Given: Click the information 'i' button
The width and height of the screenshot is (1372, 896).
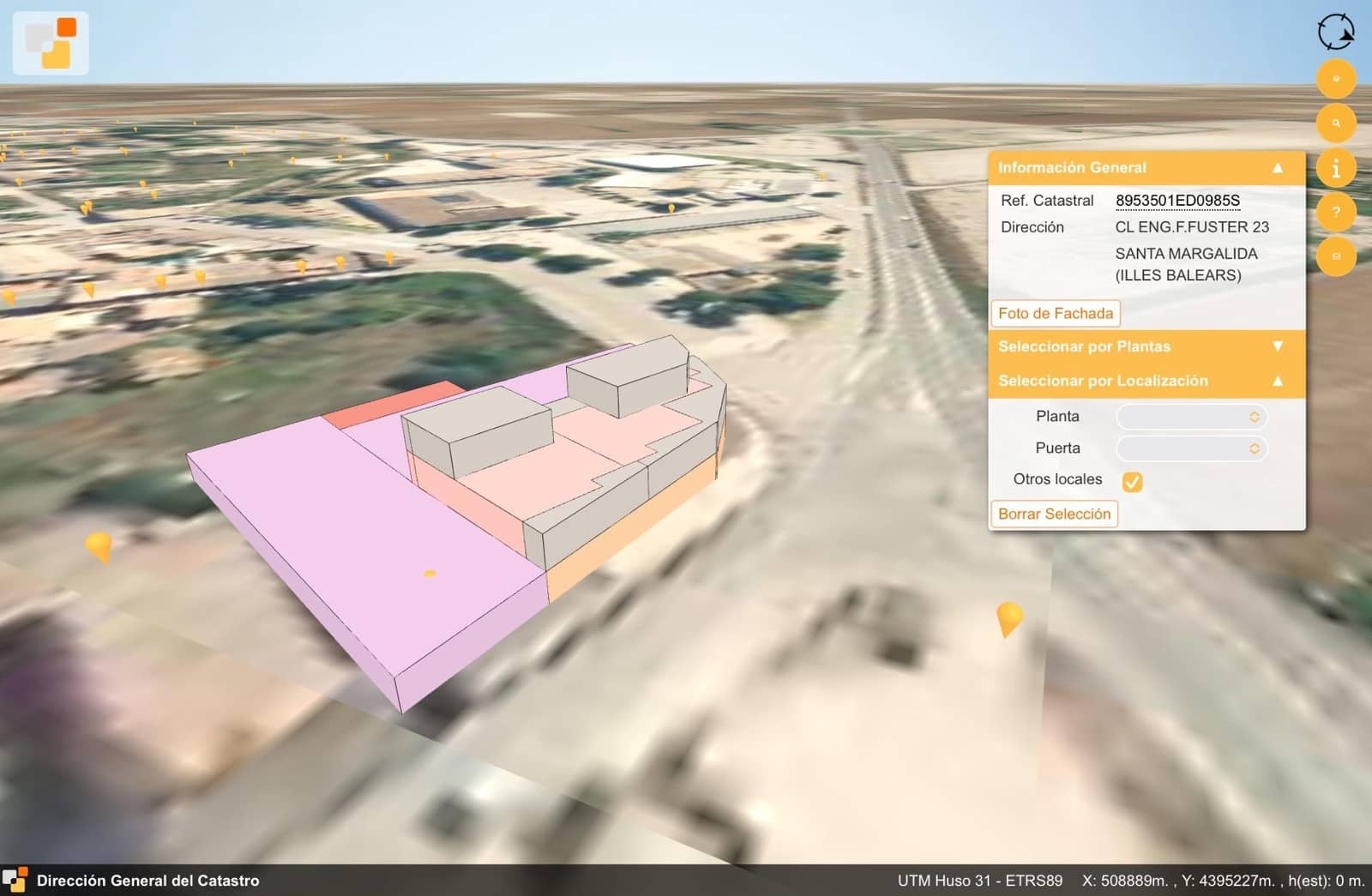Looking at the screenshot, I should tap(1335, 168).
